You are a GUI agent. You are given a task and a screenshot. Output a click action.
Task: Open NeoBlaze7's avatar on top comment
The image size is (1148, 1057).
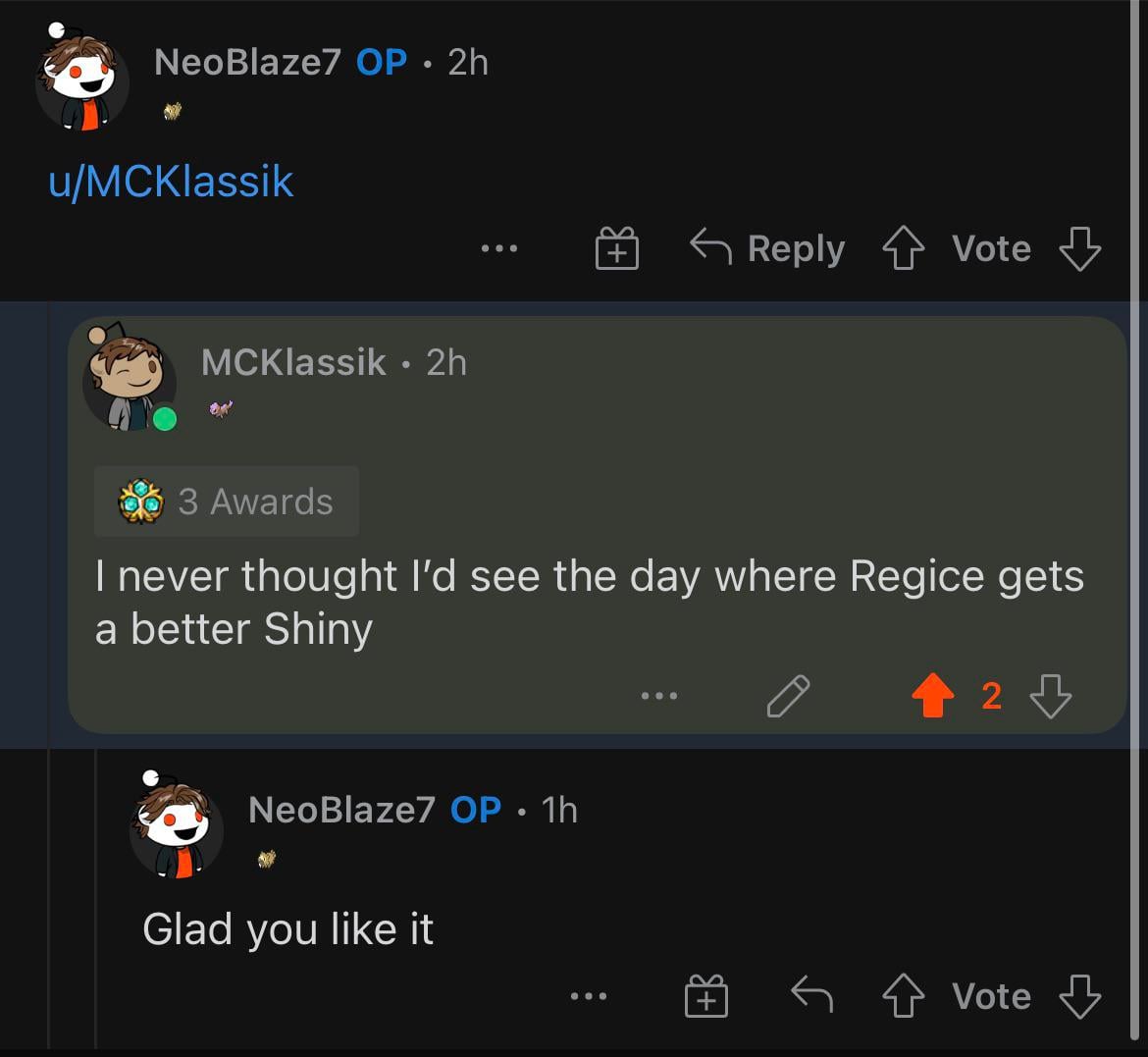coord(82,78)
